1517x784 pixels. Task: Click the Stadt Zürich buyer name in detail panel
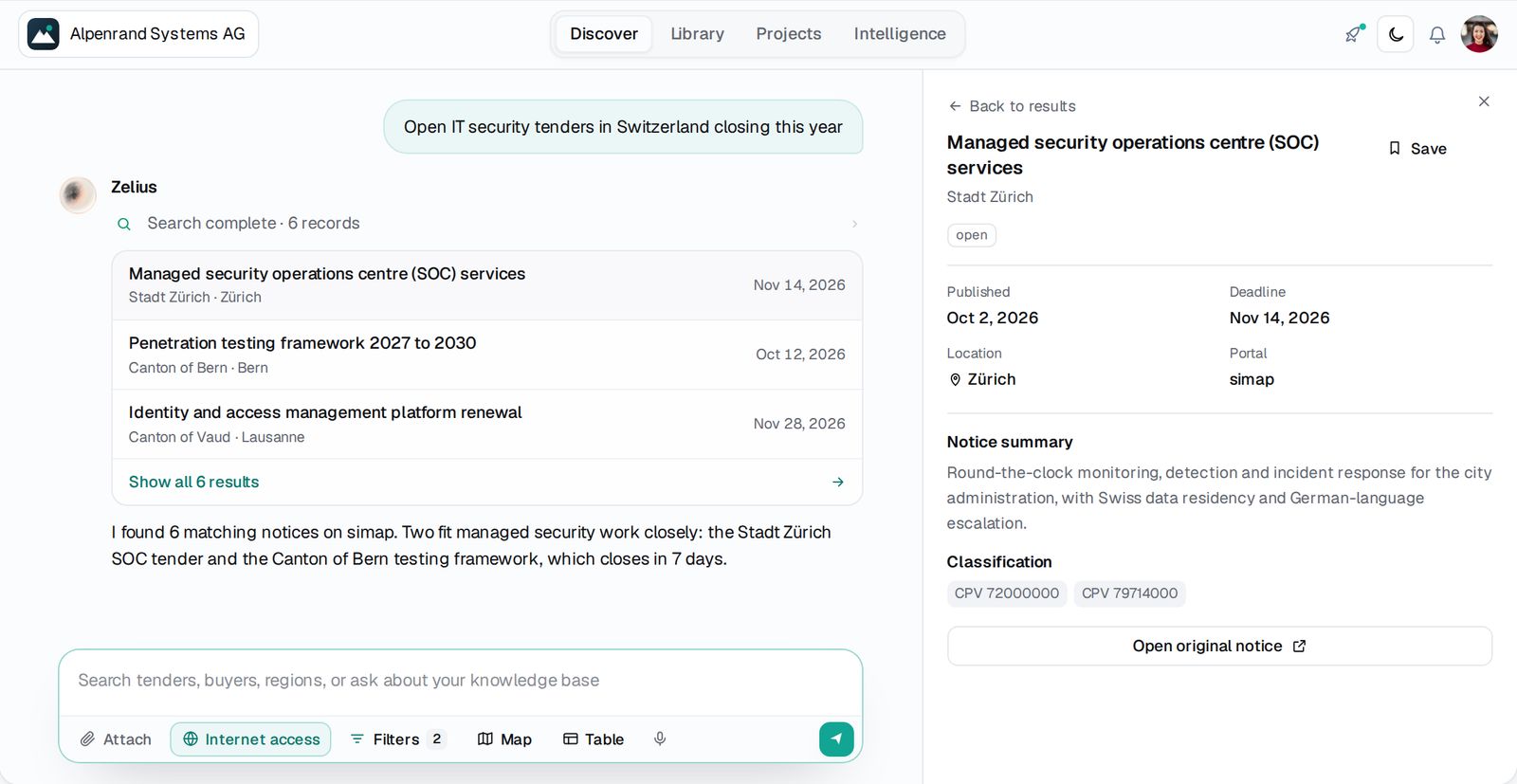tap(990, 197)
